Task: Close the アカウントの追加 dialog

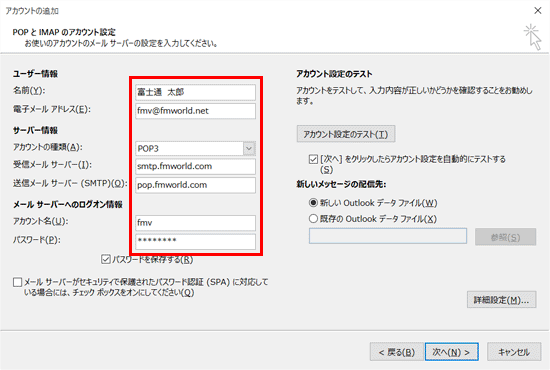Action: point(538,11)
